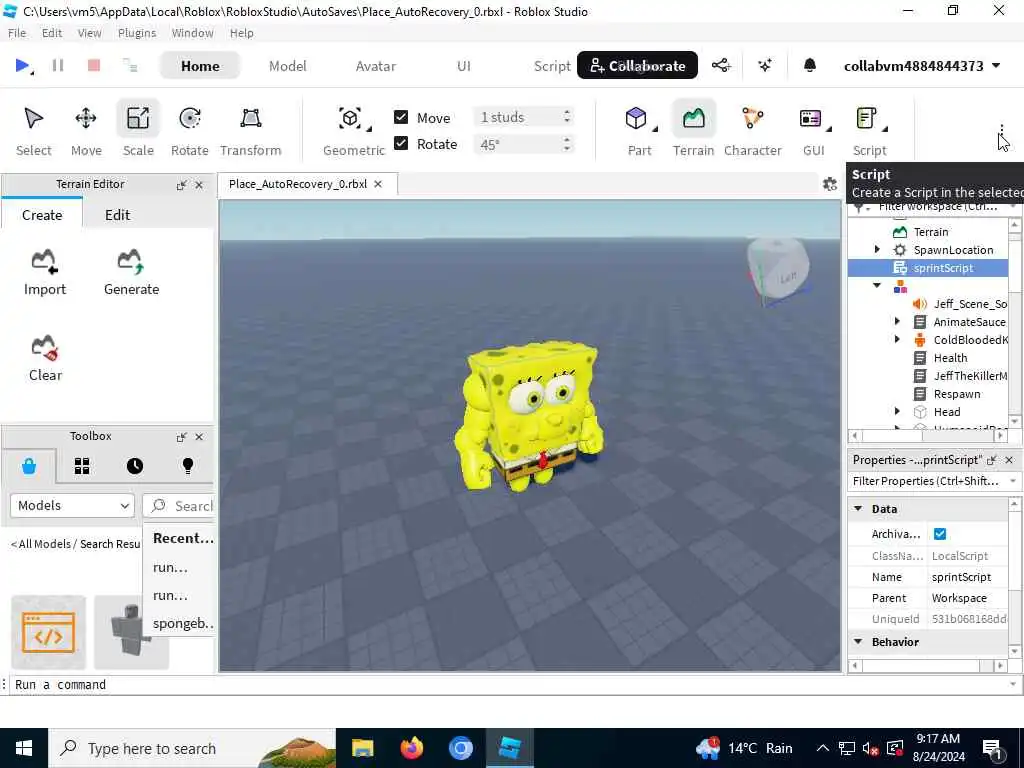
Task: Select spongeb.. recent search suggestion
Action: pos(183,623)
